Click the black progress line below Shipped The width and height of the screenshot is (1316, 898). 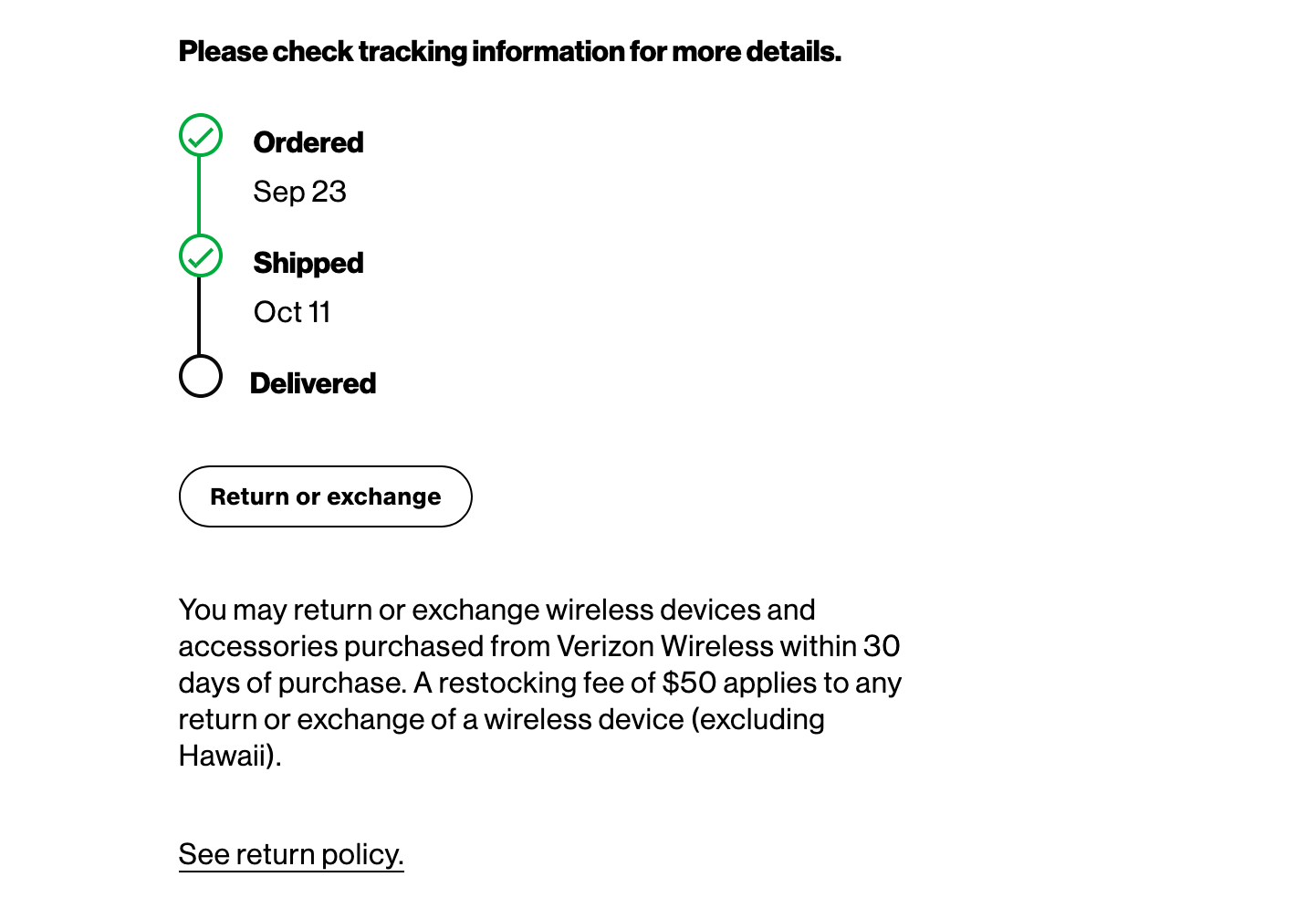[200, 316]
